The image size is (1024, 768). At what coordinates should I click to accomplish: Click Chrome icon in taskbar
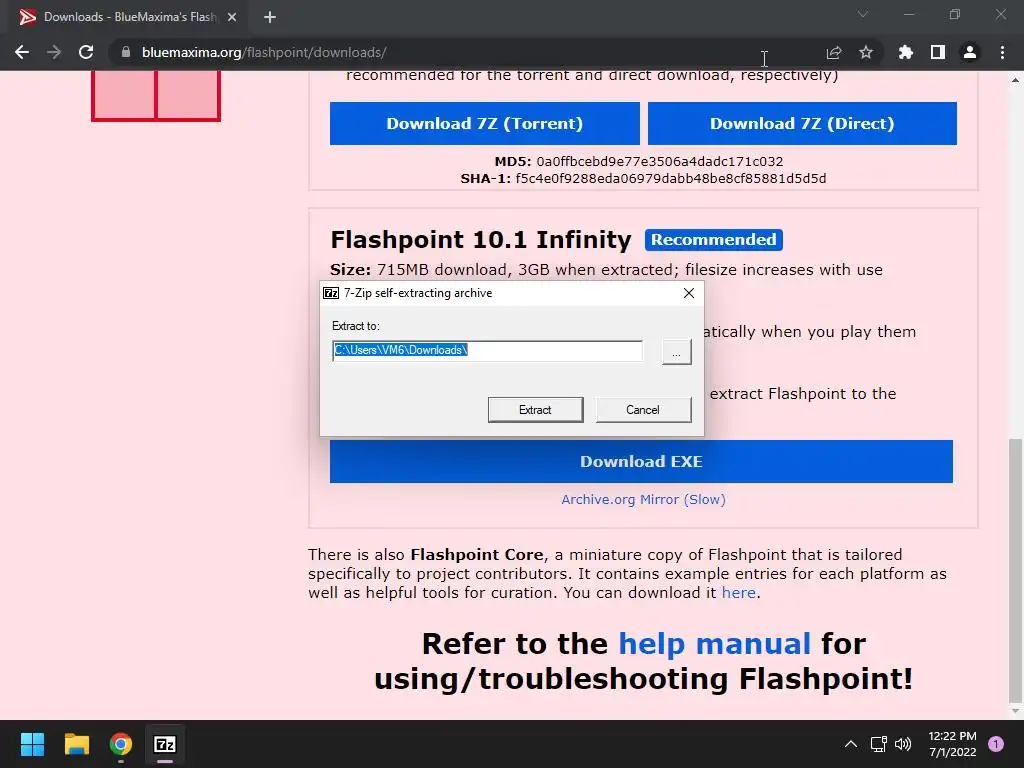[x=121, y=744]
